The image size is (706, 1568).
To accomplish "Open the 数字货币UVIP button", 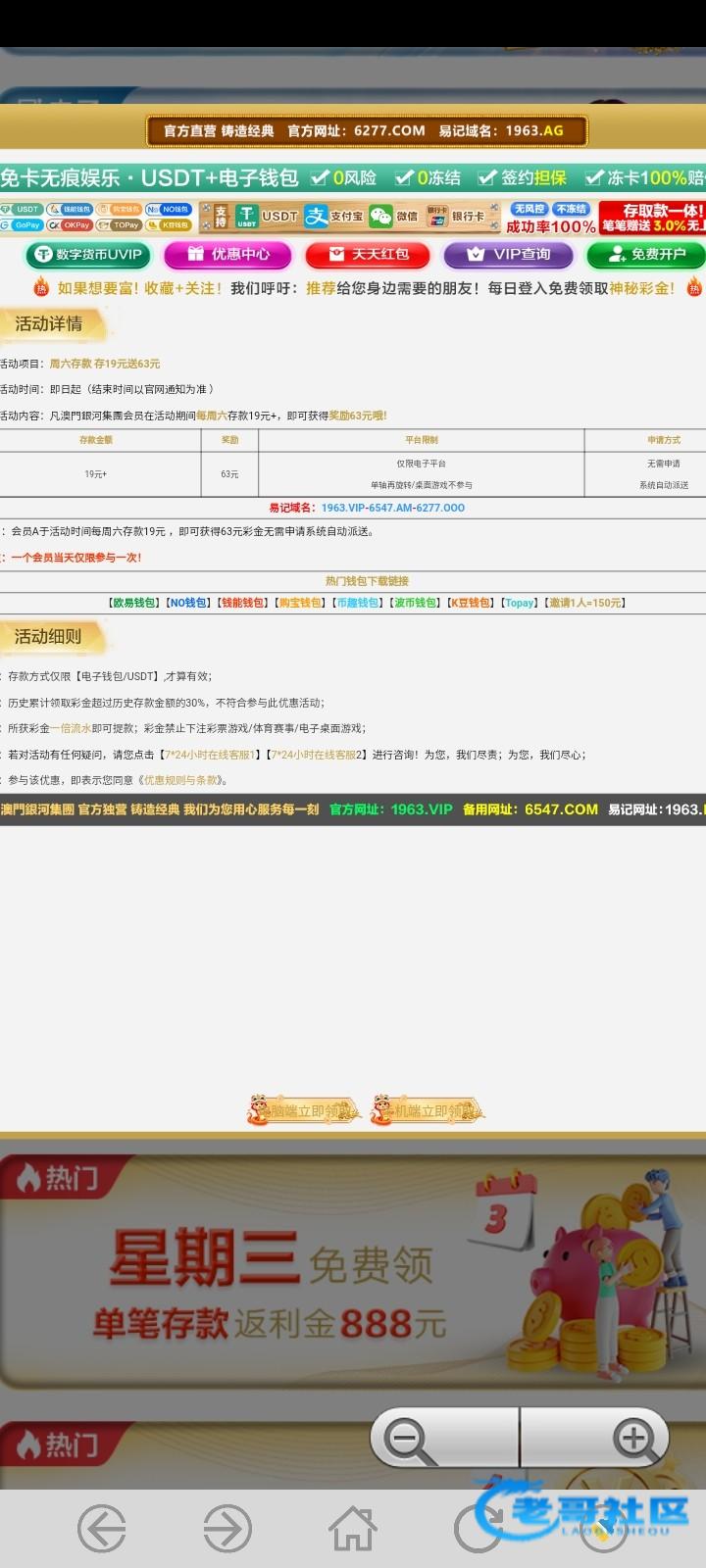I will pyautogui.click(x=89, y=255).
